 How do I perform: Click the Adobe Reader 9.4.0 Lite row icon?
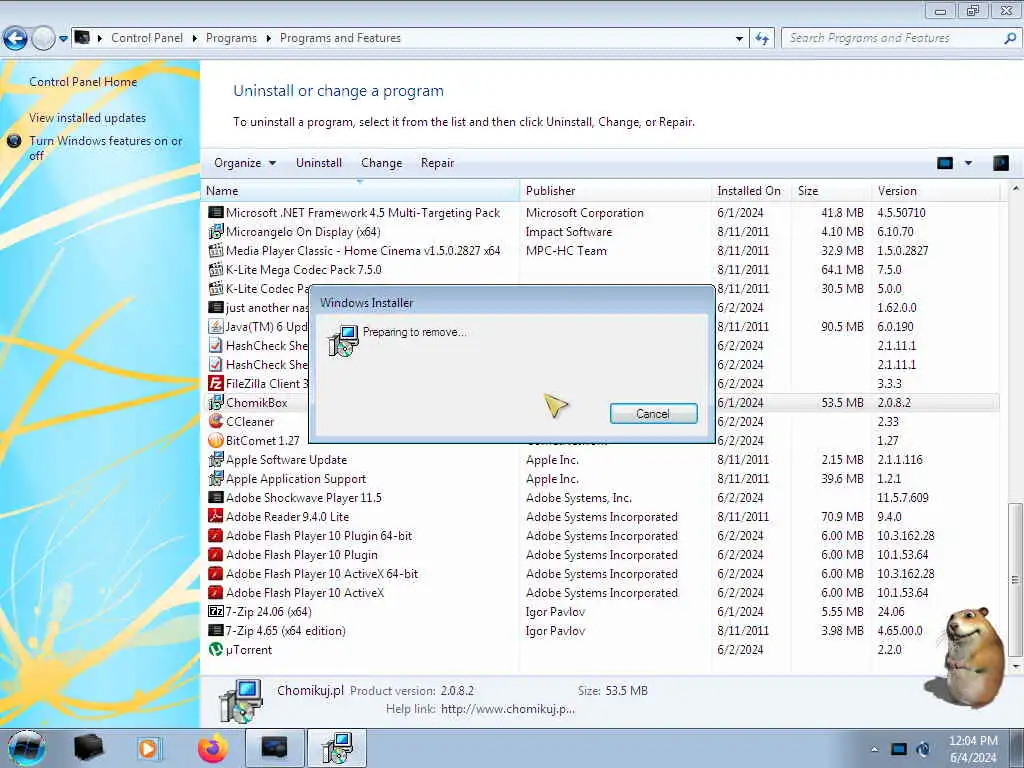[216, 516]
